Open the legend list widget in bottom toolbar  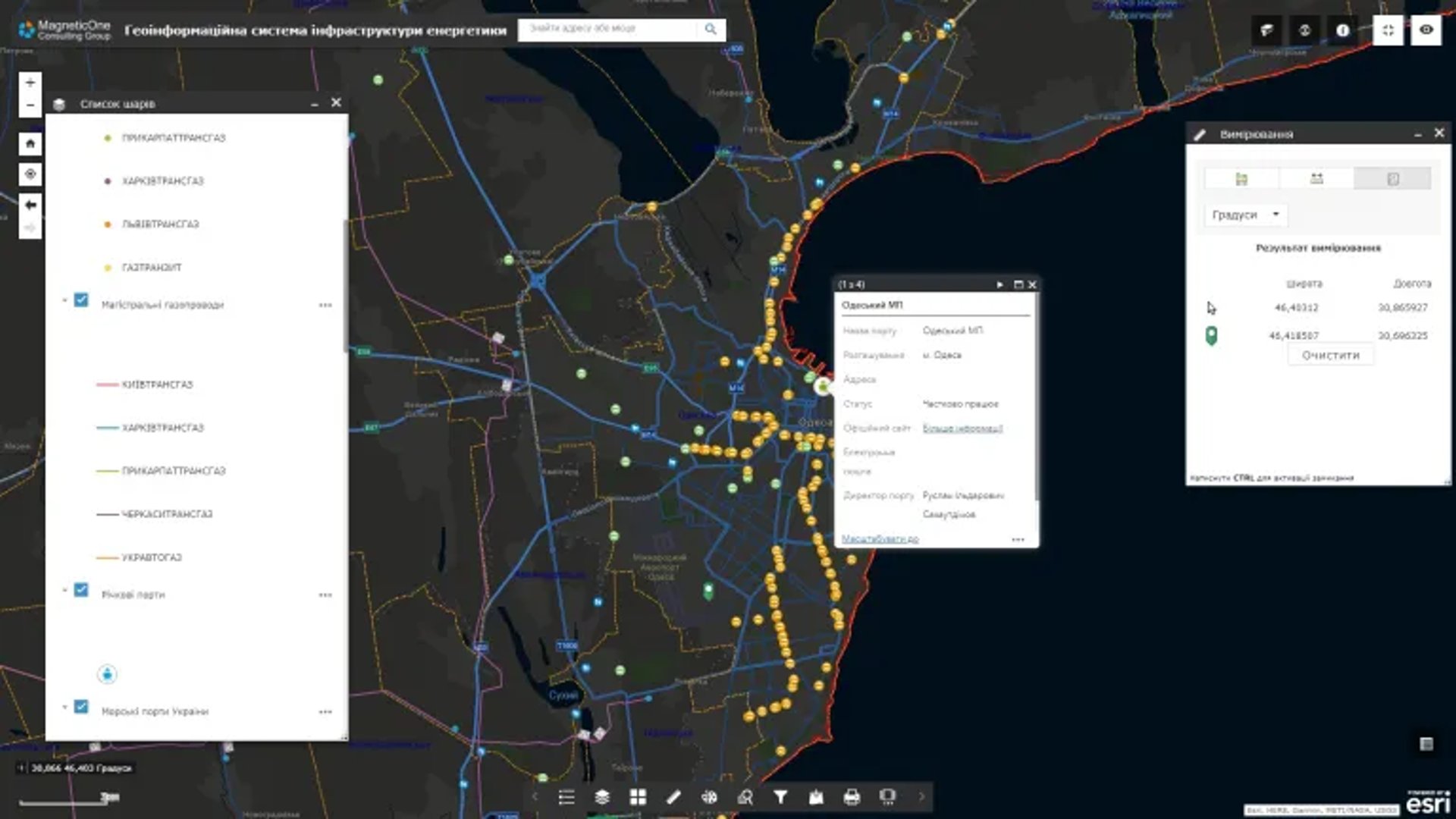point(566,797)
